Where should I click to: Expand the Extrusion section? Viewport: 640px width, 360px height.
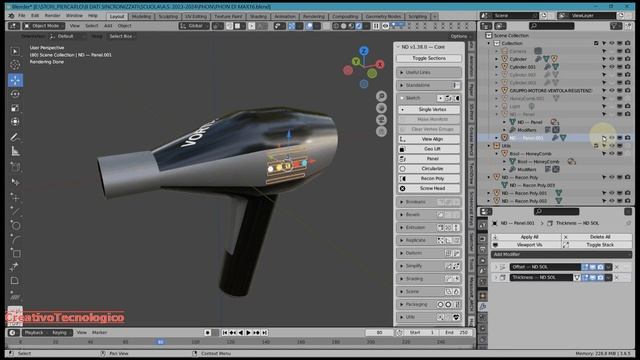pyautogui.click(x=429, y=227)
